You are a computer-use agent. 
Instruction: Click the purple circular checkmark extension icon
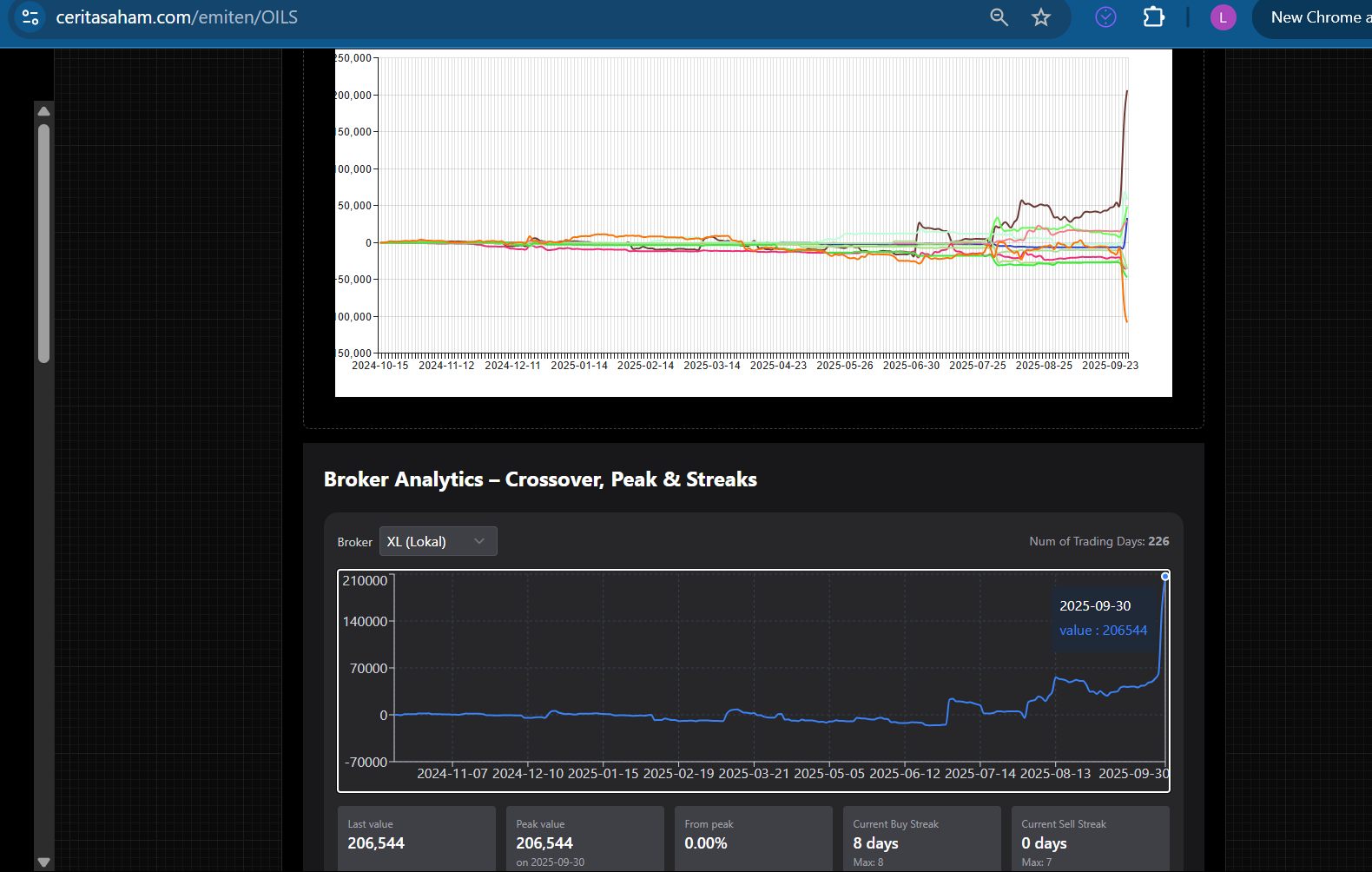(1105, 17)
